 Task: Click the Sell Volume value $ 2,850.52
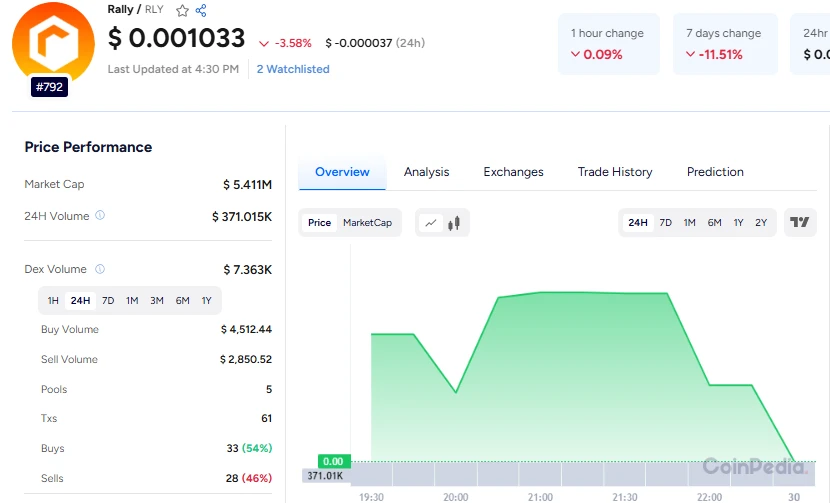(x=246, y=360)
